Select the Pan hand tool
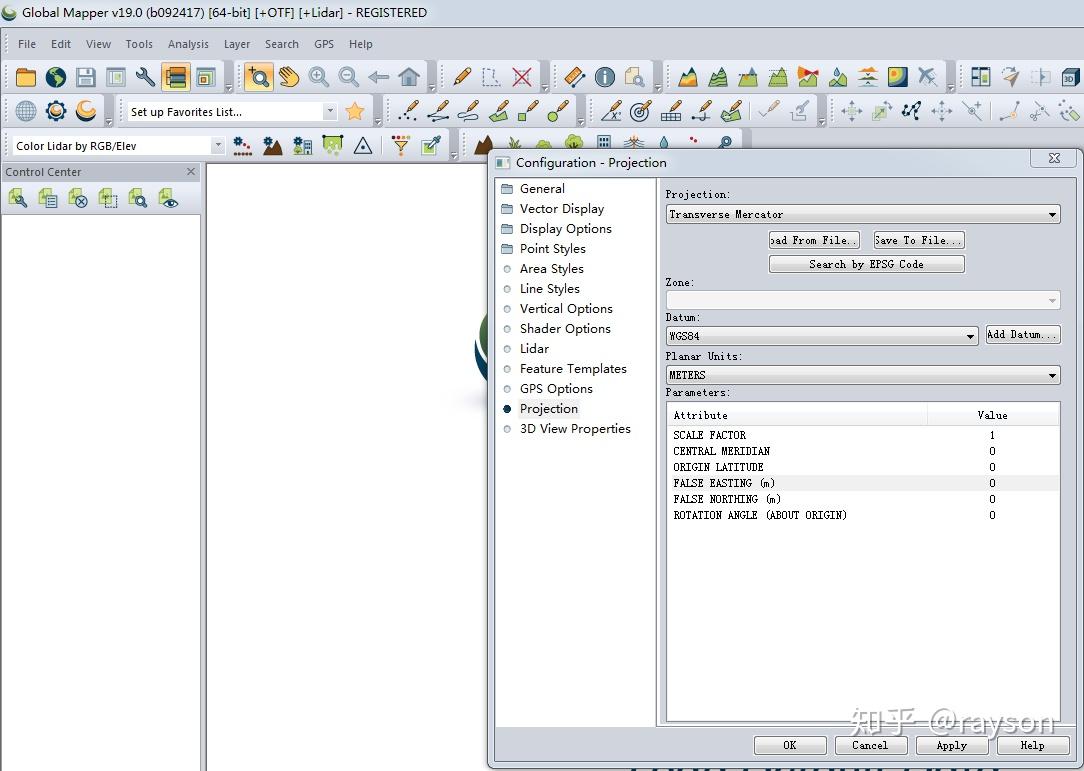Image resolution: width=1084 pixels, height=771 pixels. 289,77
